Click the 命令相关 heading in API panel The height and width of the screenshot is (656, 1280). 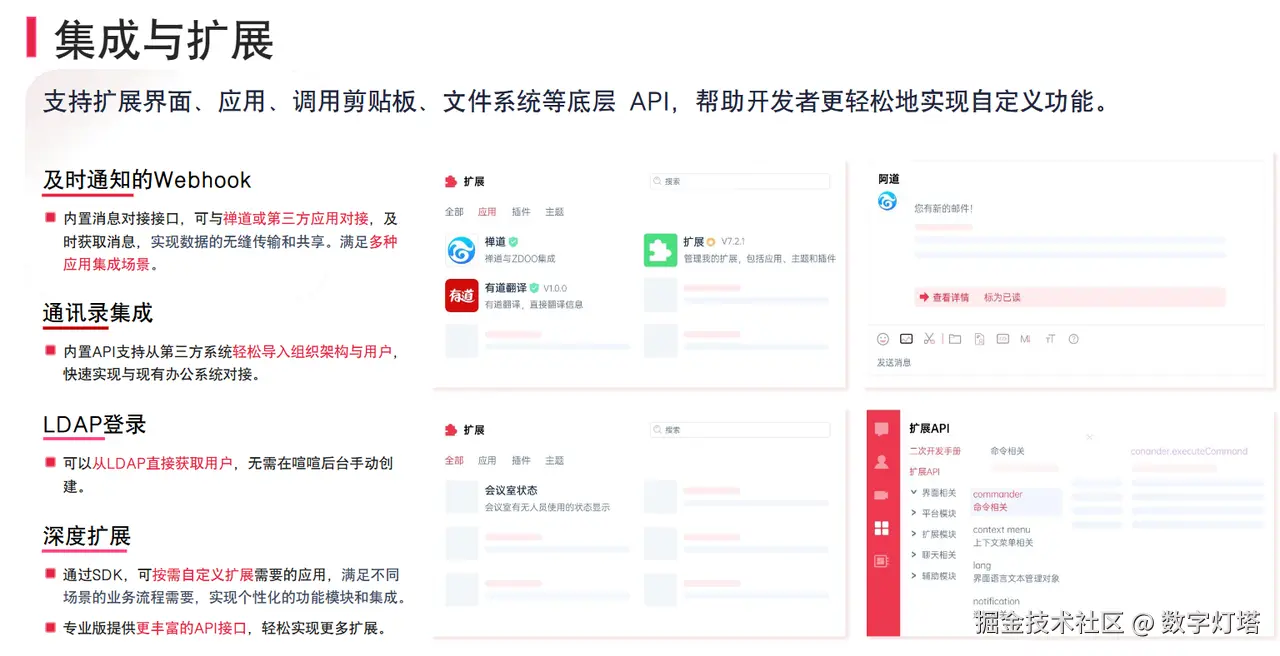point(1007,451)
